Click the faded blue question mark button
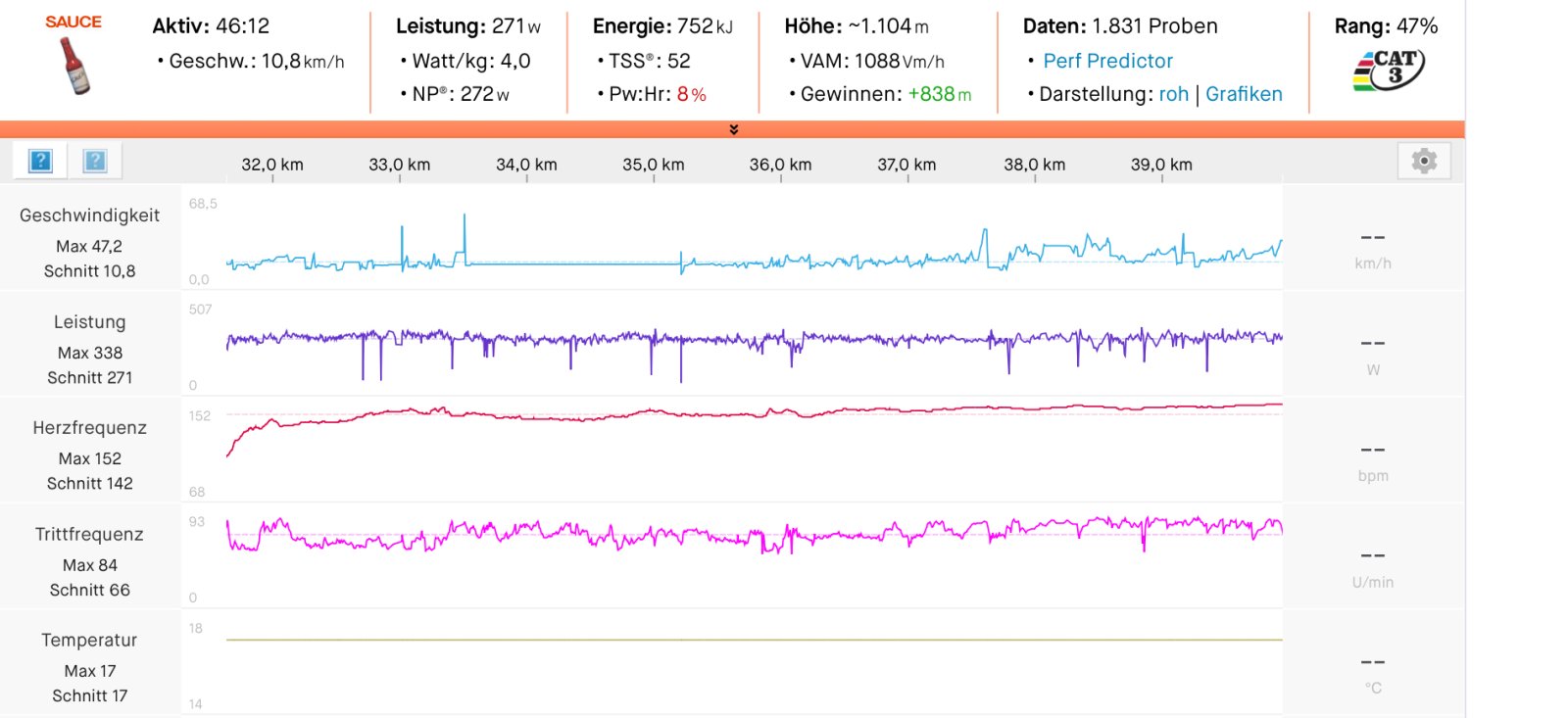Screen dimensions: 1568x718 (95, 161)
